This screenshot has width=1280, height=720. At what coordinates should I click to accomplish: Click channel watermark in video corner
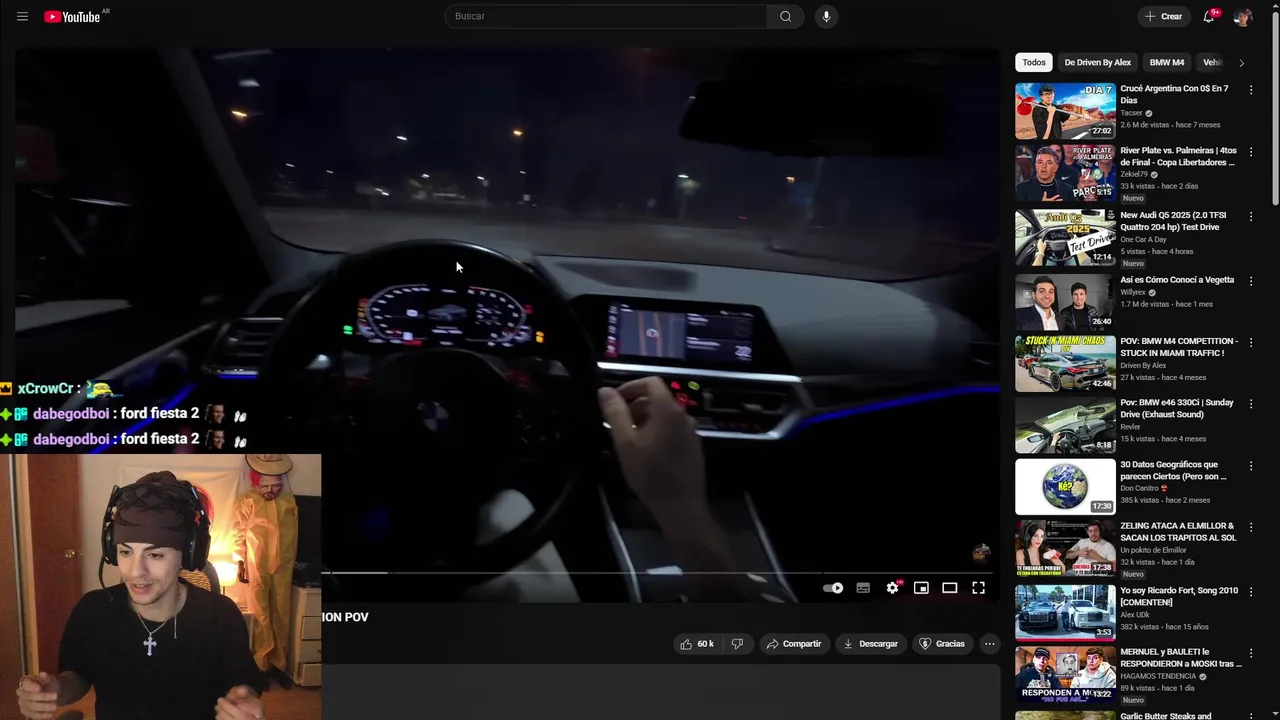[981, 552]
